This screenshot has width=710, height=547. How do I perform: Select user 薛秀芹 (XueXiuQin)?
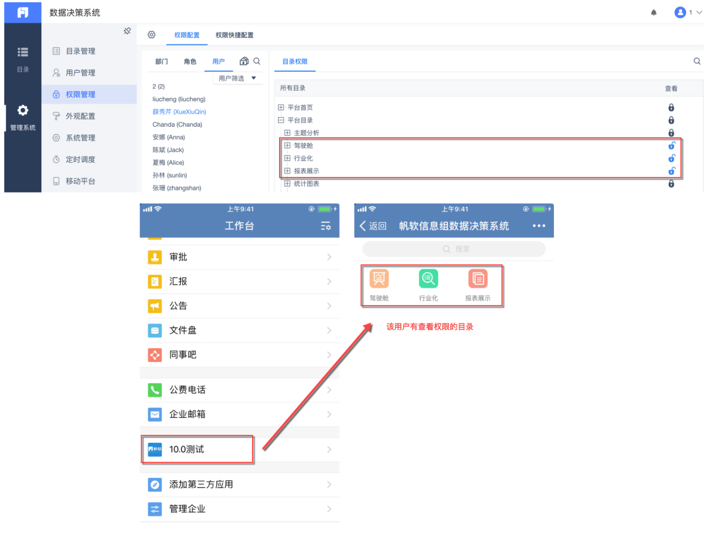[179, 111]
